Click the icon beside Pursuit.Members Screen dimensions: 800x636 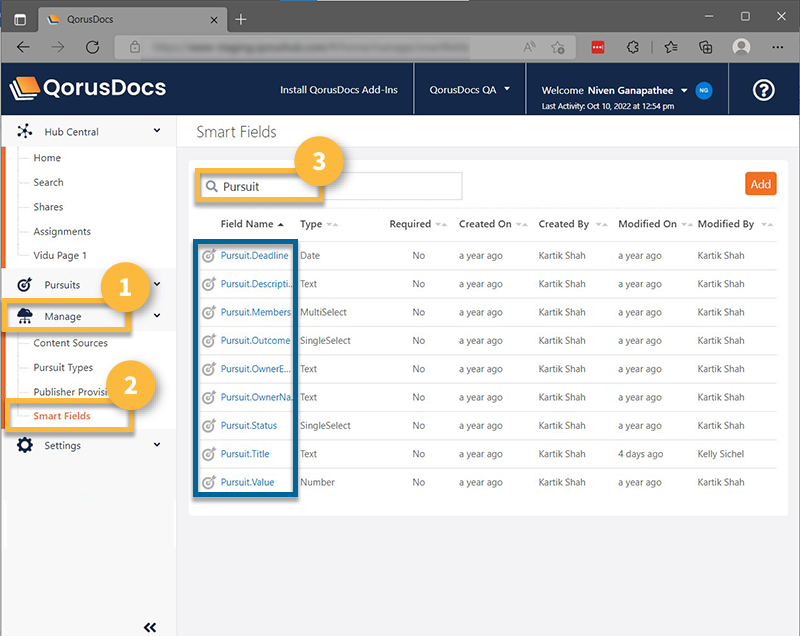pyautogui.click(x=209, y=312)
